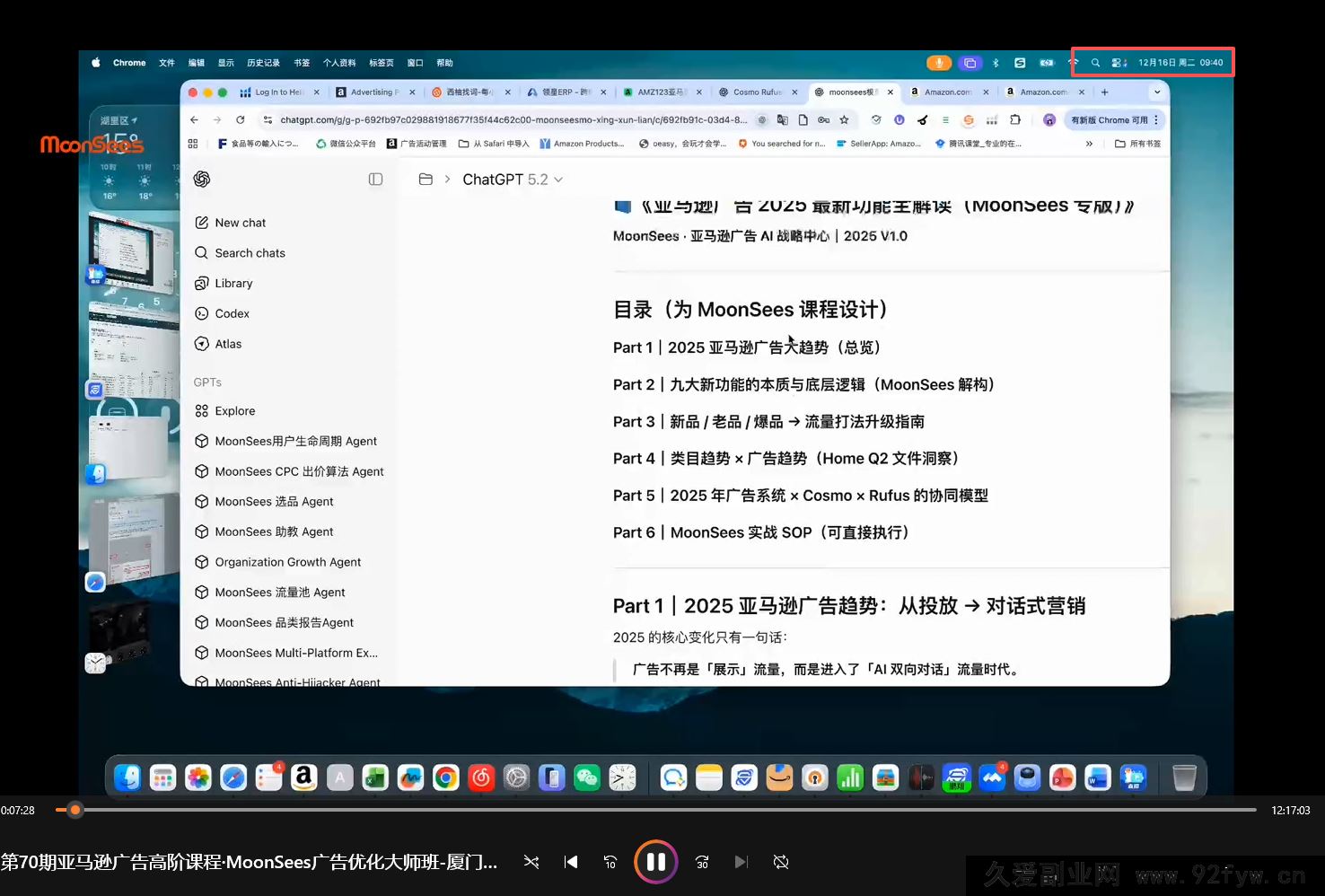Open the MoonSees CPC 出价算法 Agent

300,470
